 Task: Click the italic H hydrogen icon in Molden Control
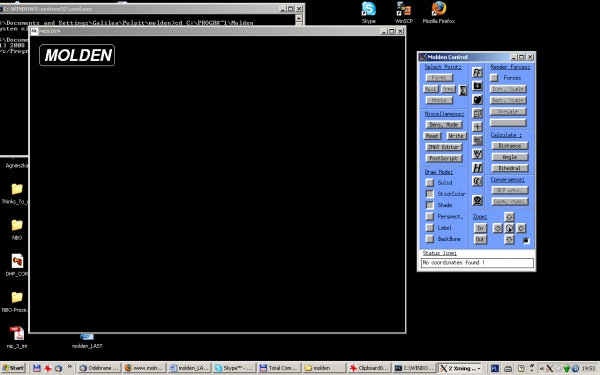(x=477, y=168)
